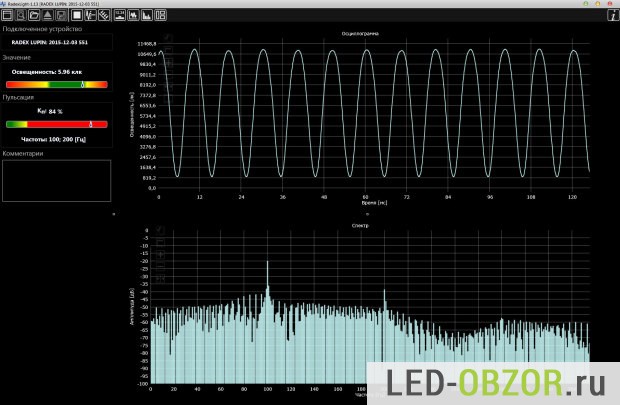
Task: Click the greyed-out save icon in the toolbar
Action: 61,15
